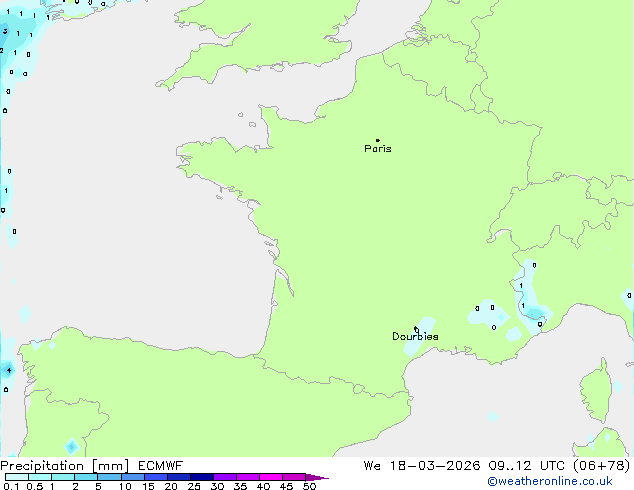Select the 0.1–0.5 mm legend swatch
The height and width of the screenshot is (490, 634).
(x=17, y=477)
